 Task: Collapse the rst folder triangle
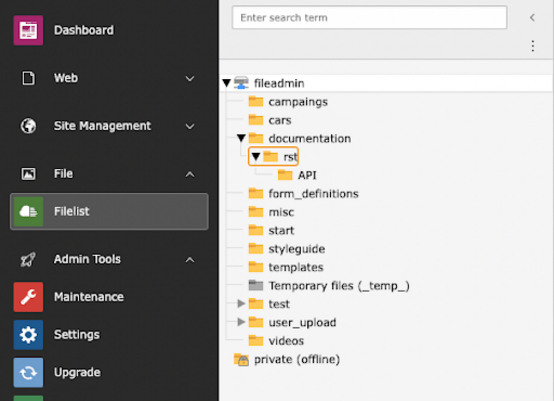pyautogui.click(x=256, y=156)
